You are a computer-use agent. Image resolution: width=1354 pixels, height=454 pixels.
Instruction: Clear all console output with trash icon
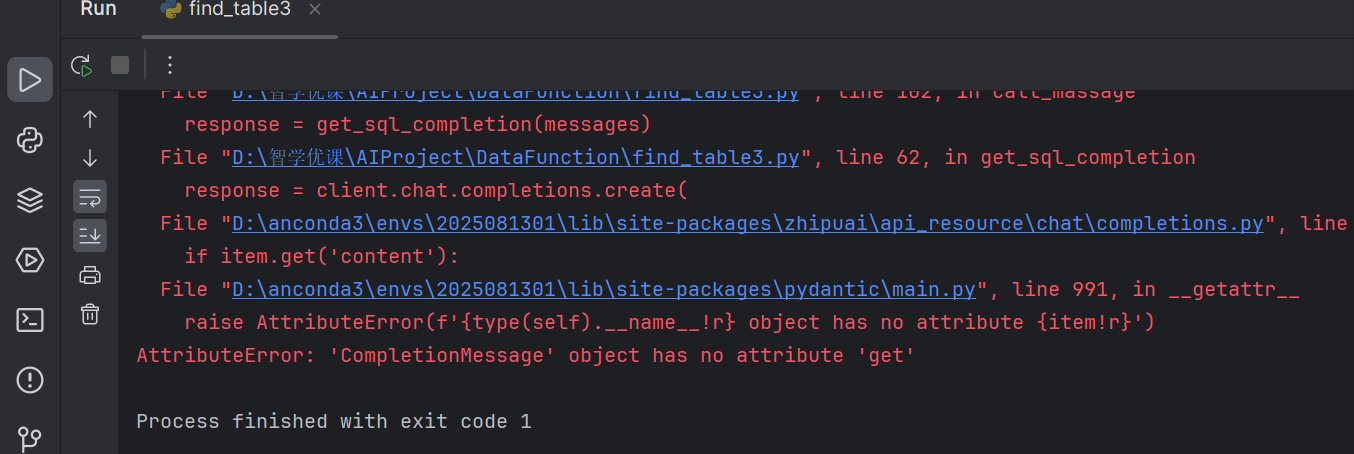[90, 314]
